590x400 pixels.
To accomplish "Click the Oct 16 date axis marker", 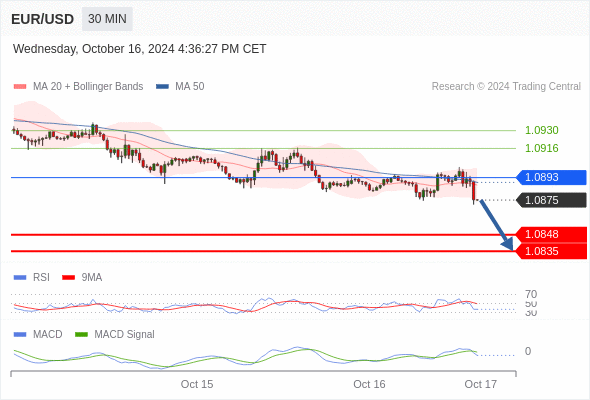I will tap(369, 384).
